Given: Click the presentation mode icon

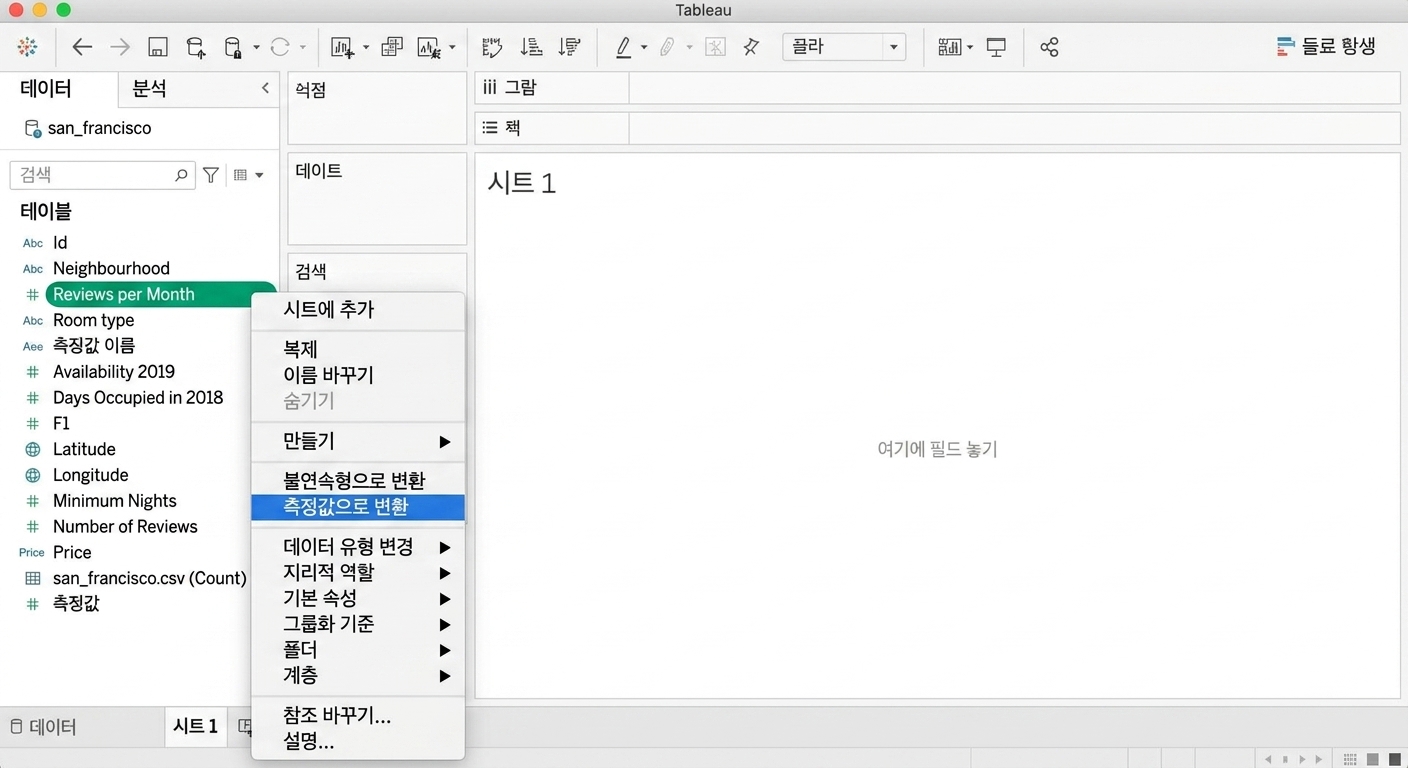Looking at the screenshot, I should point(996,47).
